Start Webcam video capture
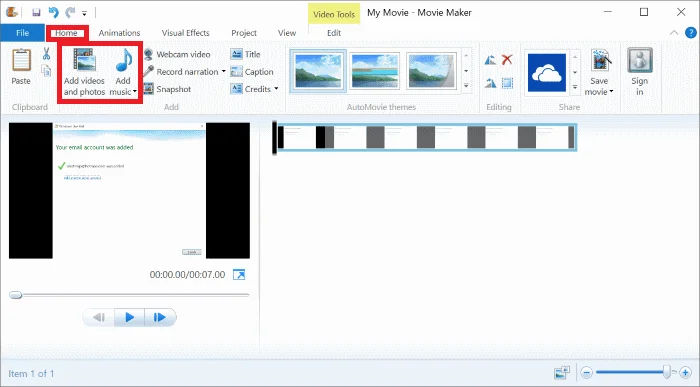The width and height of the screenshot is (700, 387). (x=177, y=54)
